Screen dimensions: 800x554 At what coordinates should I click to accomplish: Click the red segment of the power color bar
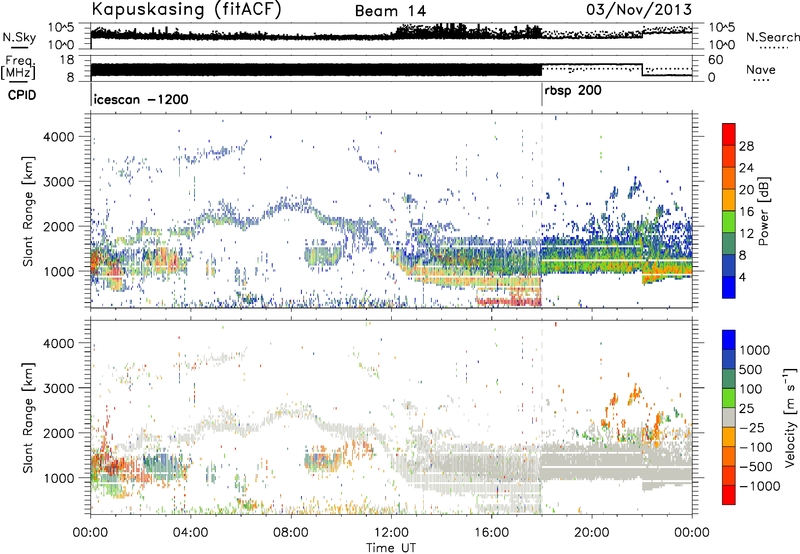click(729, 135)
